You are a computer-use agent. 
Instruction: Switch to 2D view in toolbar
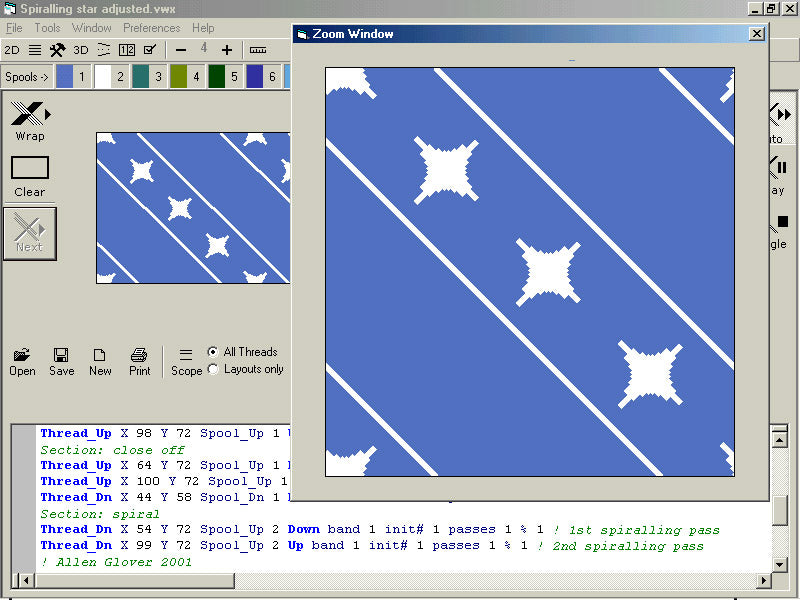click(x=12, y=50)
